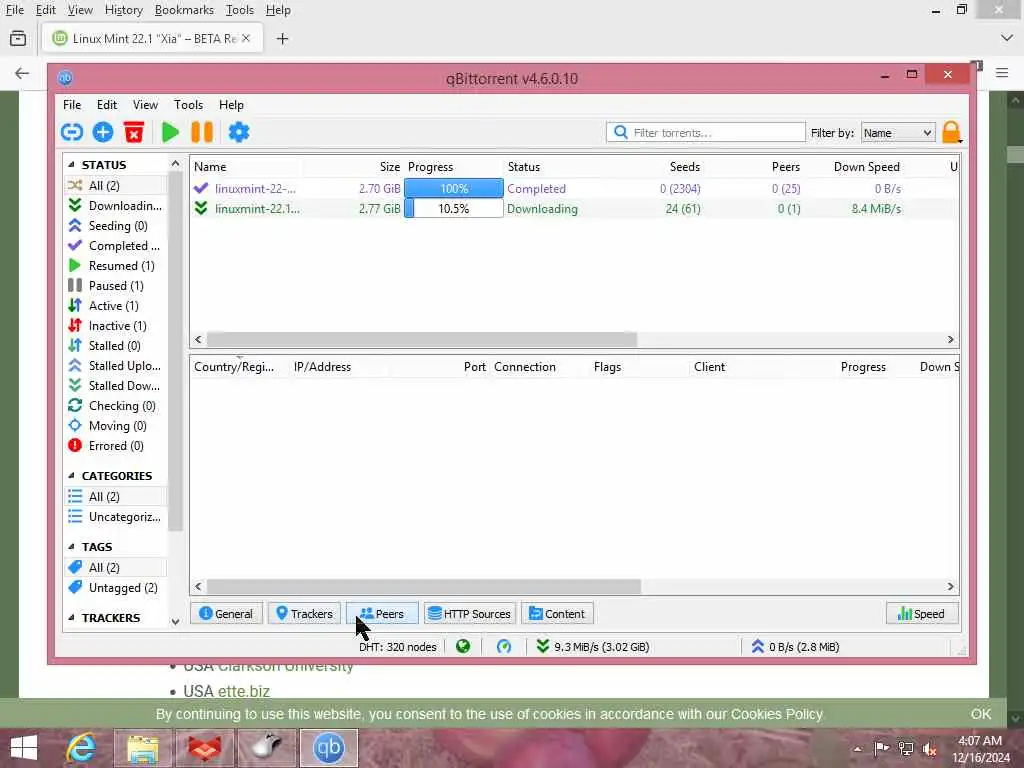Select the Errored (0) filter

pos(115,446)
